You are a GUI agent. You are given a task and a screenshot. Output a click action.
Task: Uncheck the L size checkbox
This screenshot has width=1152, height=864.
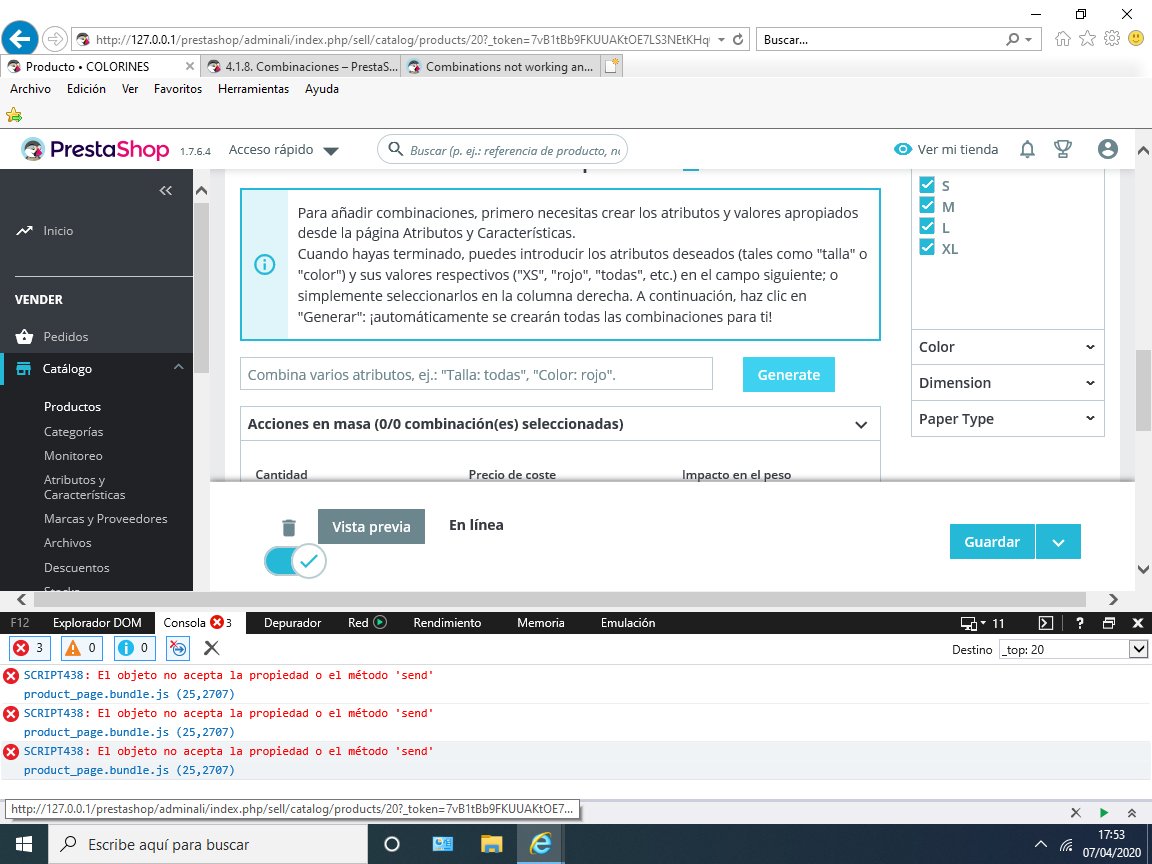pos(927,226)
